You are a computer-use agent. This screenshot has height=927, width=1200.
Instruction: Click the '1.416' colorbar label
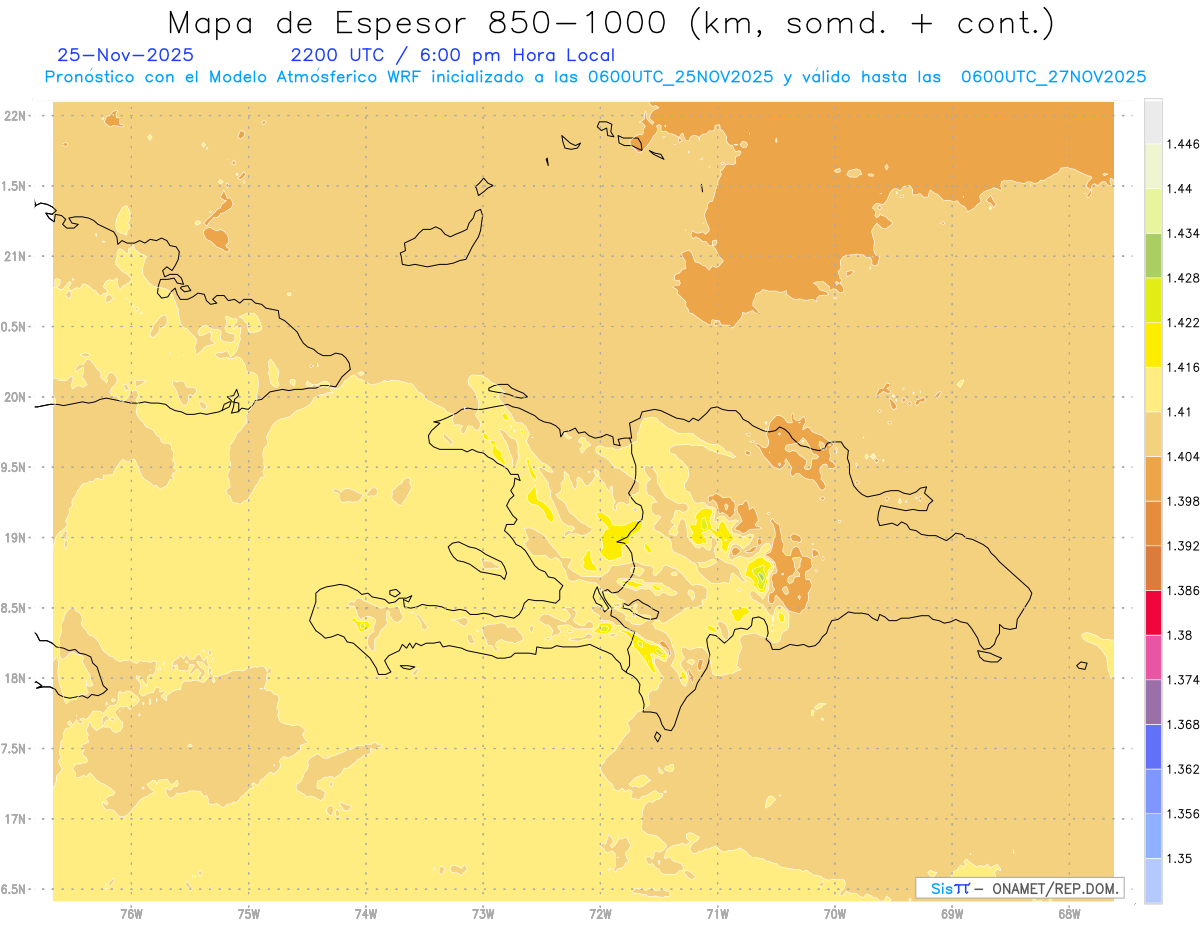click(1182, 367)
